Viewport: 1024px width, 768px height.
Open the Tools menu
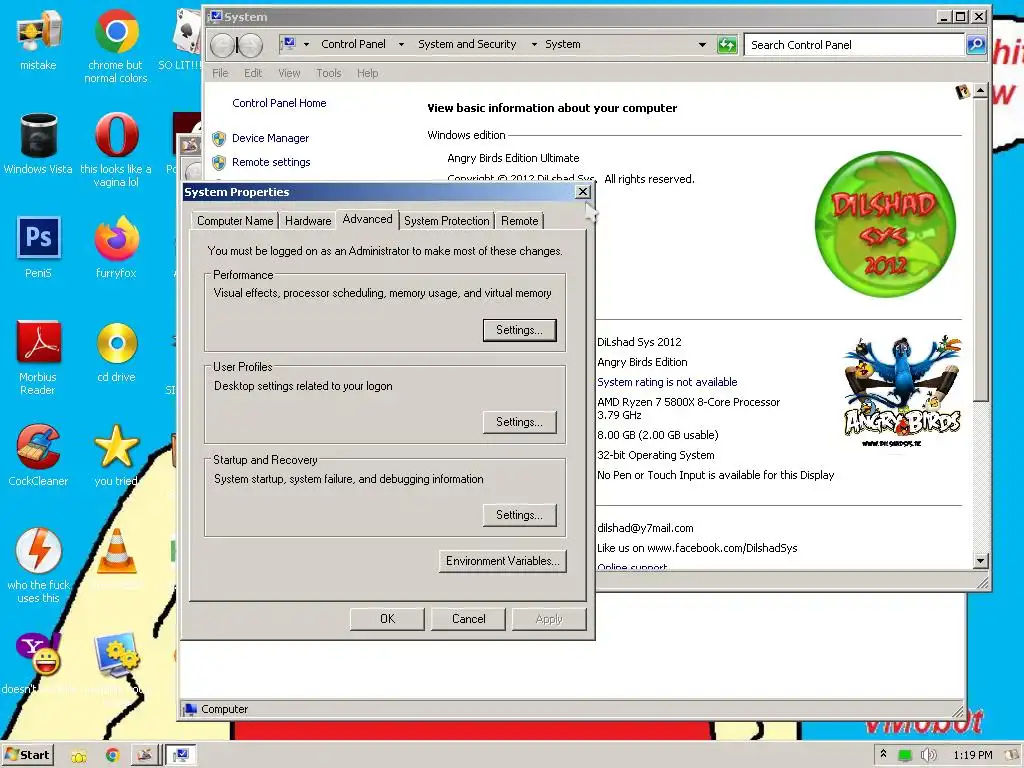[328, 73]
